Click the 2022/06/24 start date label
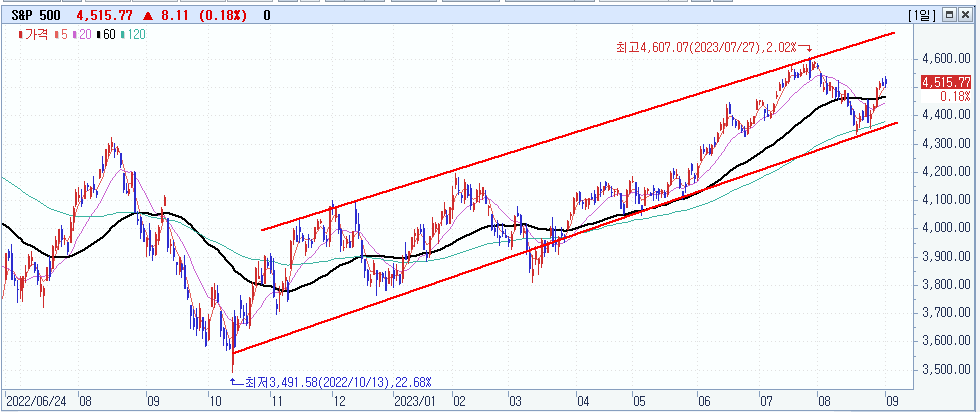 coord(34,401)
